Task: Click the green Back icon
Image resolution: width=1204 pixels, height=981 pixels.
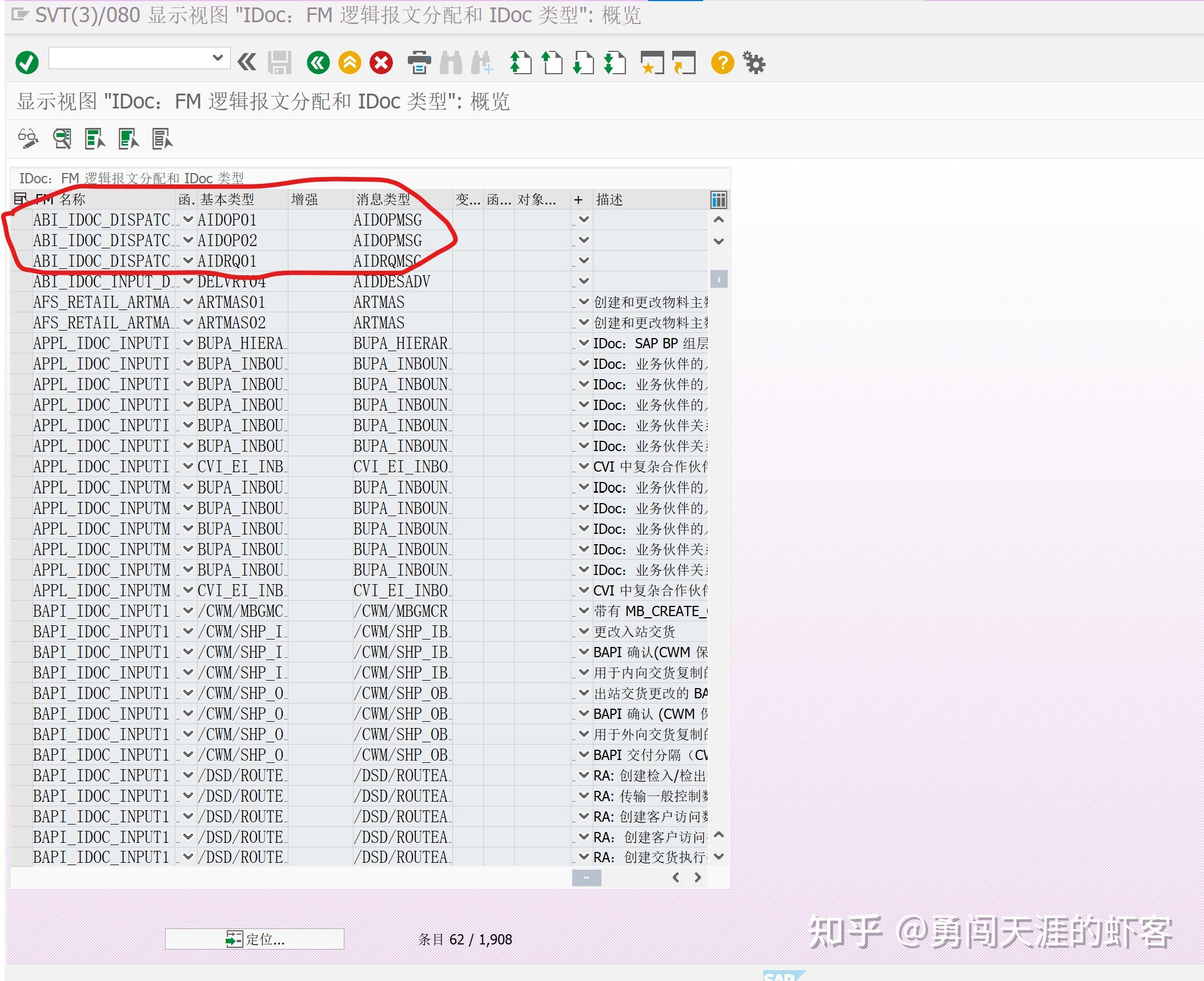Action: click(318, 62)
